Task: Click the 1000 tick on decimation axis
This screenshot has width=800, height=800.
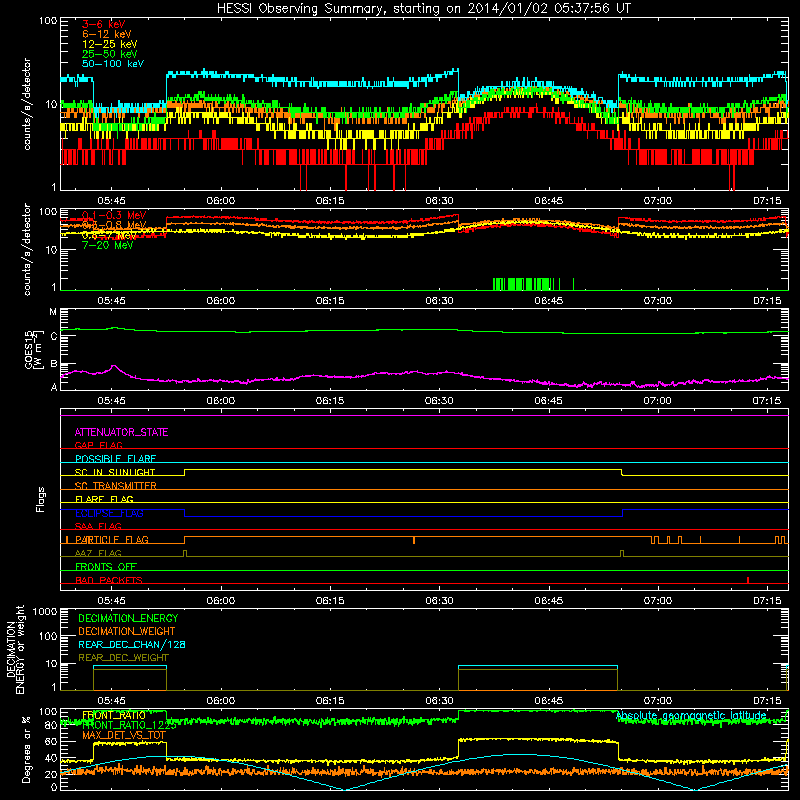Action: [x=45, y=611]
